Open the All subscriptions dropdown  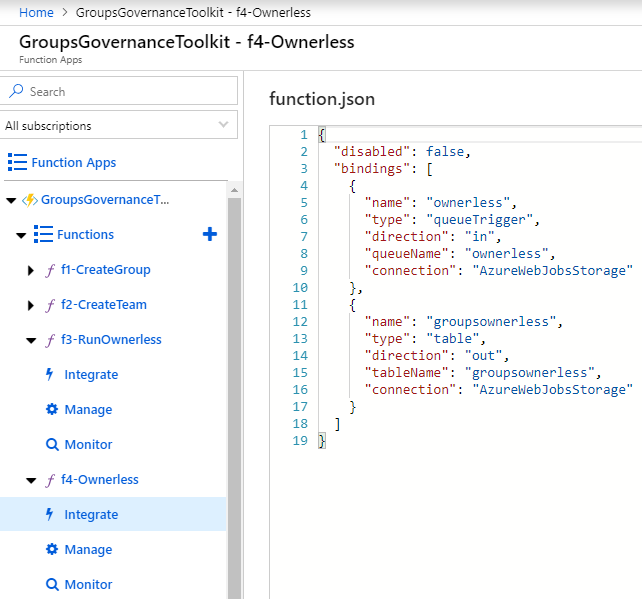coord(119,126)
